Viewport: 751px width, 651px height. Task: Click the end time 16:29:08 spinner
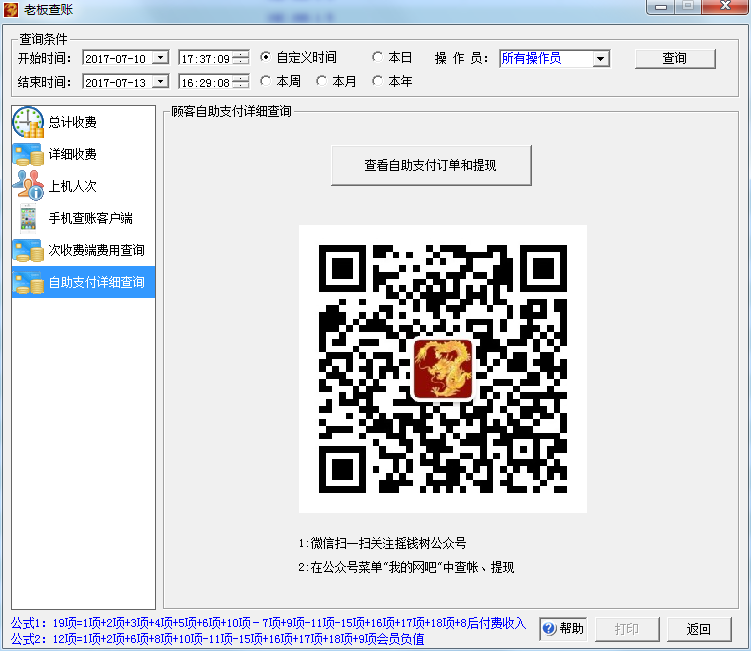click(x=241, y=82)
